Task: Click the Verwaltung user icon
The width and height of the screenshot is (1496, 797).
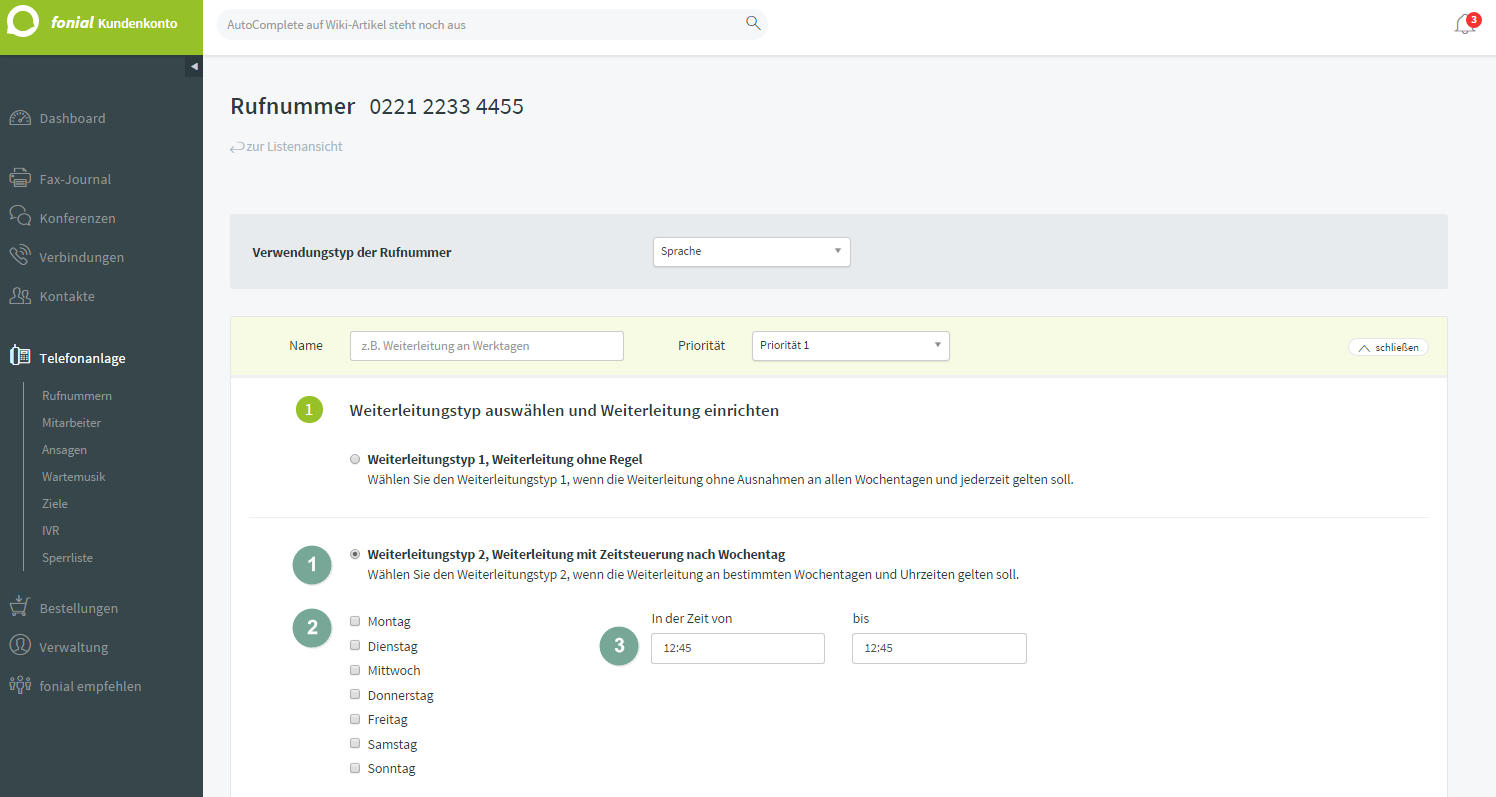Action: coord(20,646)
